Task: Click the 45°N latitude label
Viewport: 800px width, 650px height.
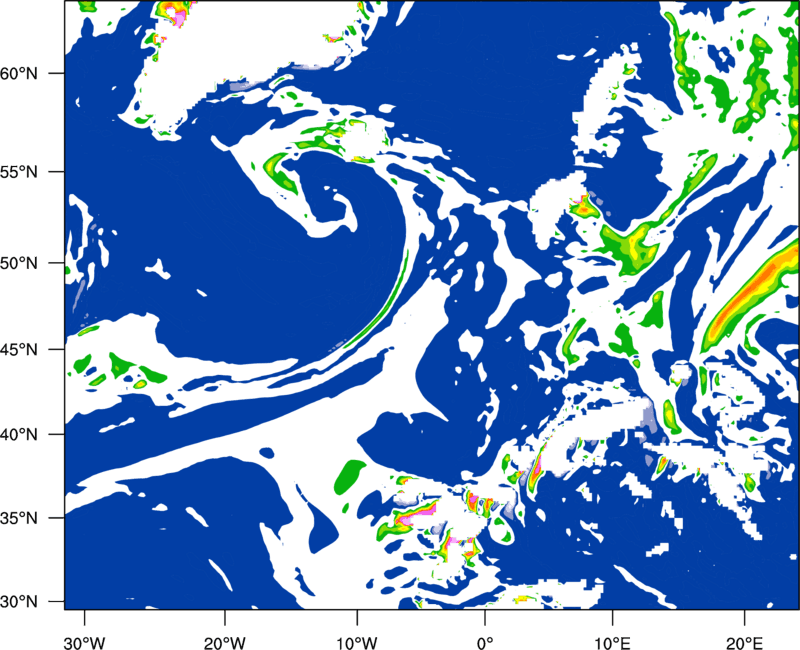Action: coord(19,350)
